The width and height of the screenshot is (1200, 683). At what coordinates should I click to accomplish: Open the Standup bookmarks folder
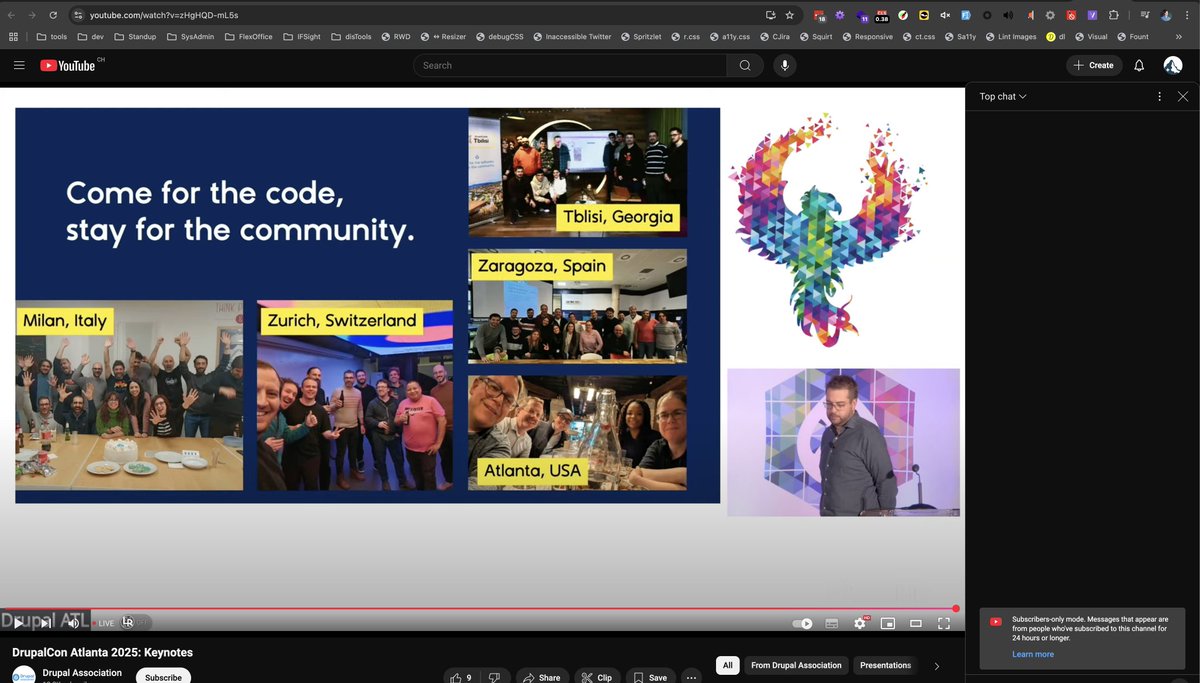click(134, 37)
